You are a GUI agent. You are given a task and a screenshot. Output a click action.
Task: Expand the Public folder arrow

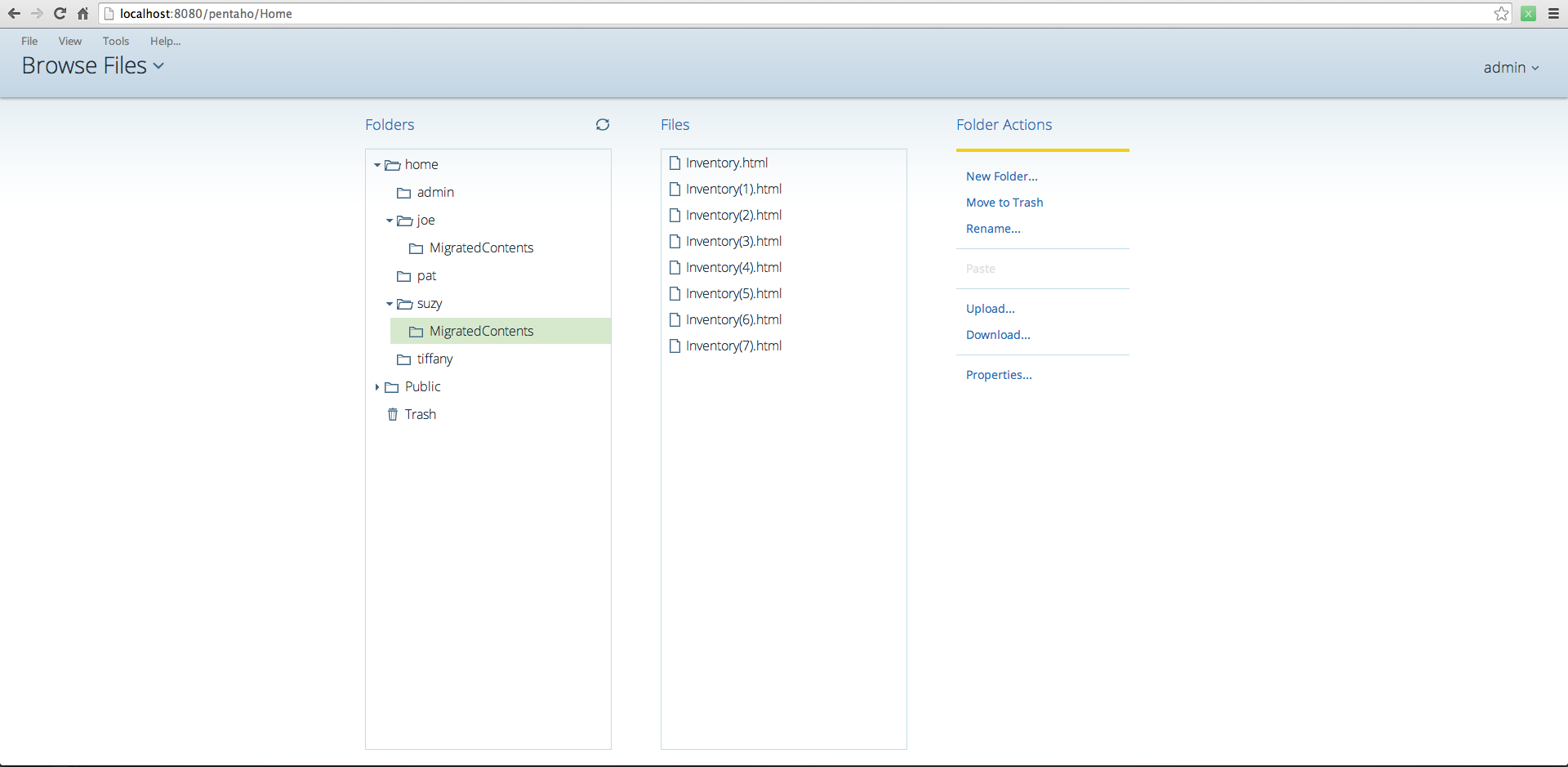pos(377,387)
